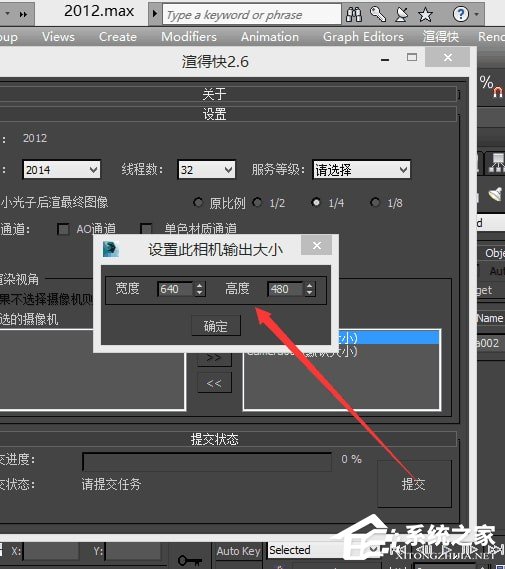Click the >> add camera button

tap(214, 359)
